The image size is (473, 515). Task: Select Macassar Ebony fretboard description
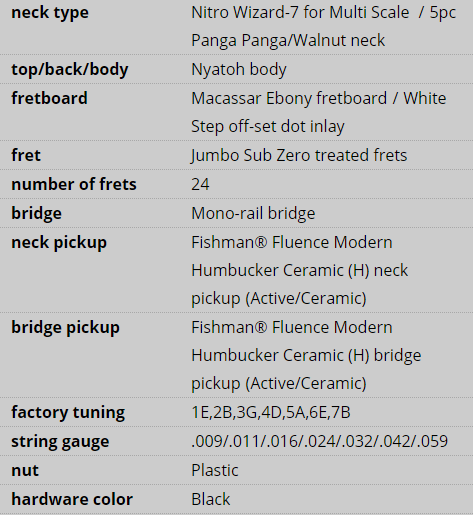[319, 112]
